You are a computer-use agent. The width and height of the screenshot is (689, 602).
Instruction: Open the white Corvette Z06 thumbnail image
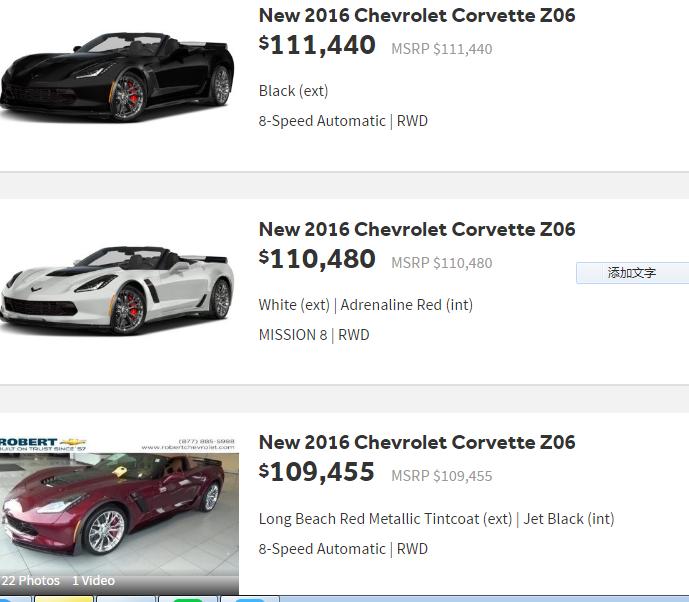pos(118,289)
